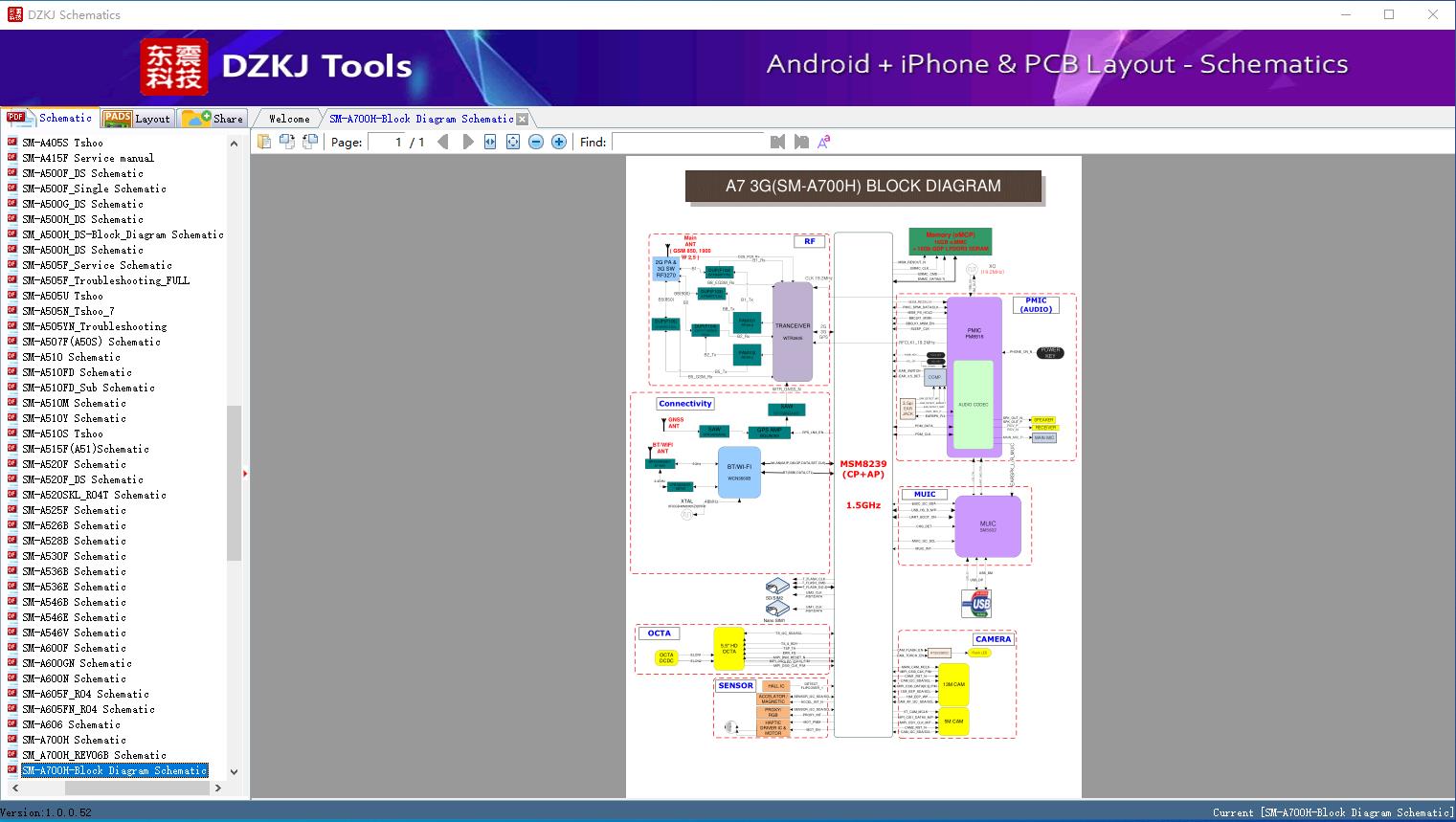The width and height of the screenshot is (1456, 822).
Task: Click the file list scroll down arrow
Action: (234, 771)
